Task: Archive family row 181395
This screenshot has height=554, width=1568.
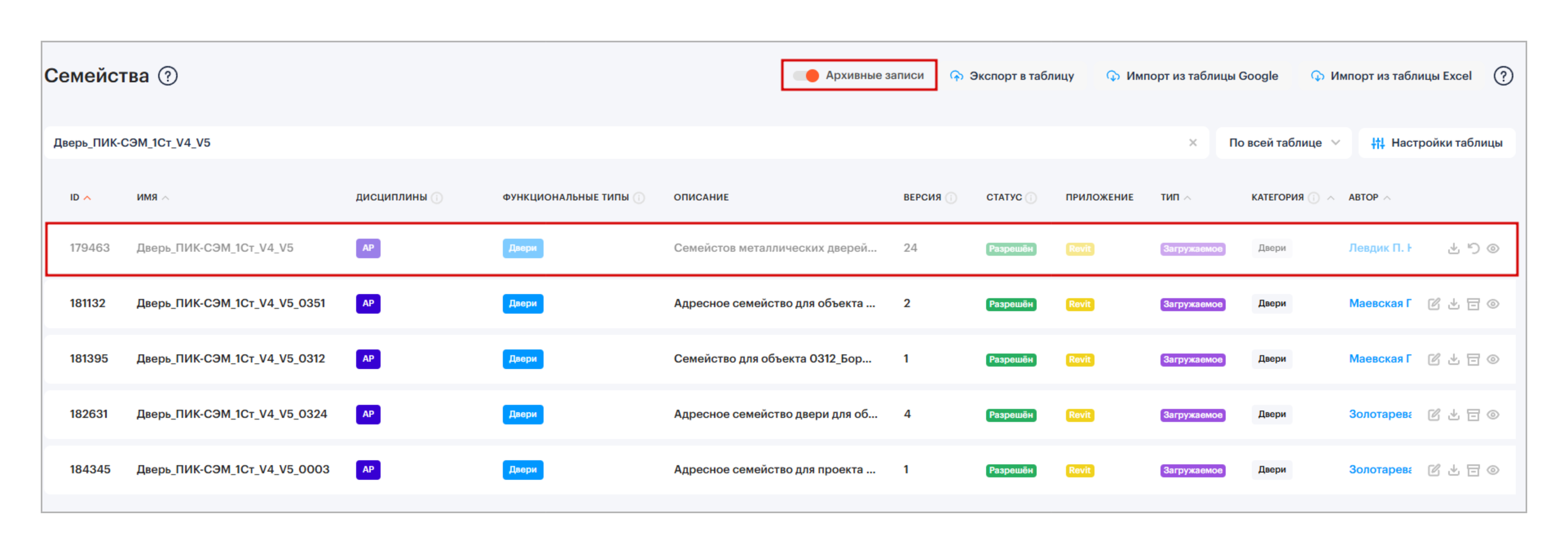Action: tap(1473, 359)
